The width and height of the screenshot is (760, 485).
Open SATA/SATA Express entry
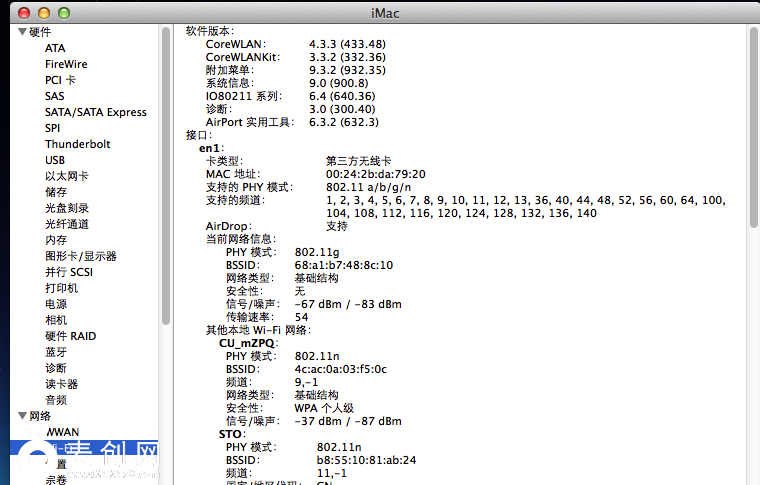point(95,112)
